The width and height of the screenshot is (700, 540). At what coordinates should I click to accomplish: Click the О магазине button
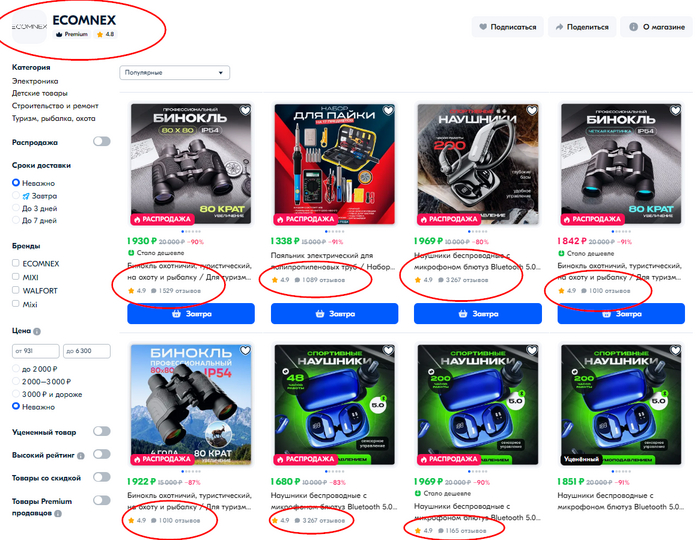click(656, 27)
